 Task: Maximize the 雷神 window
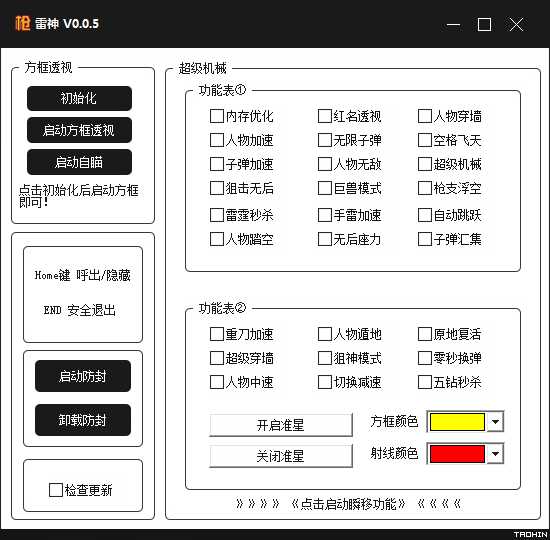click(484, 25)
